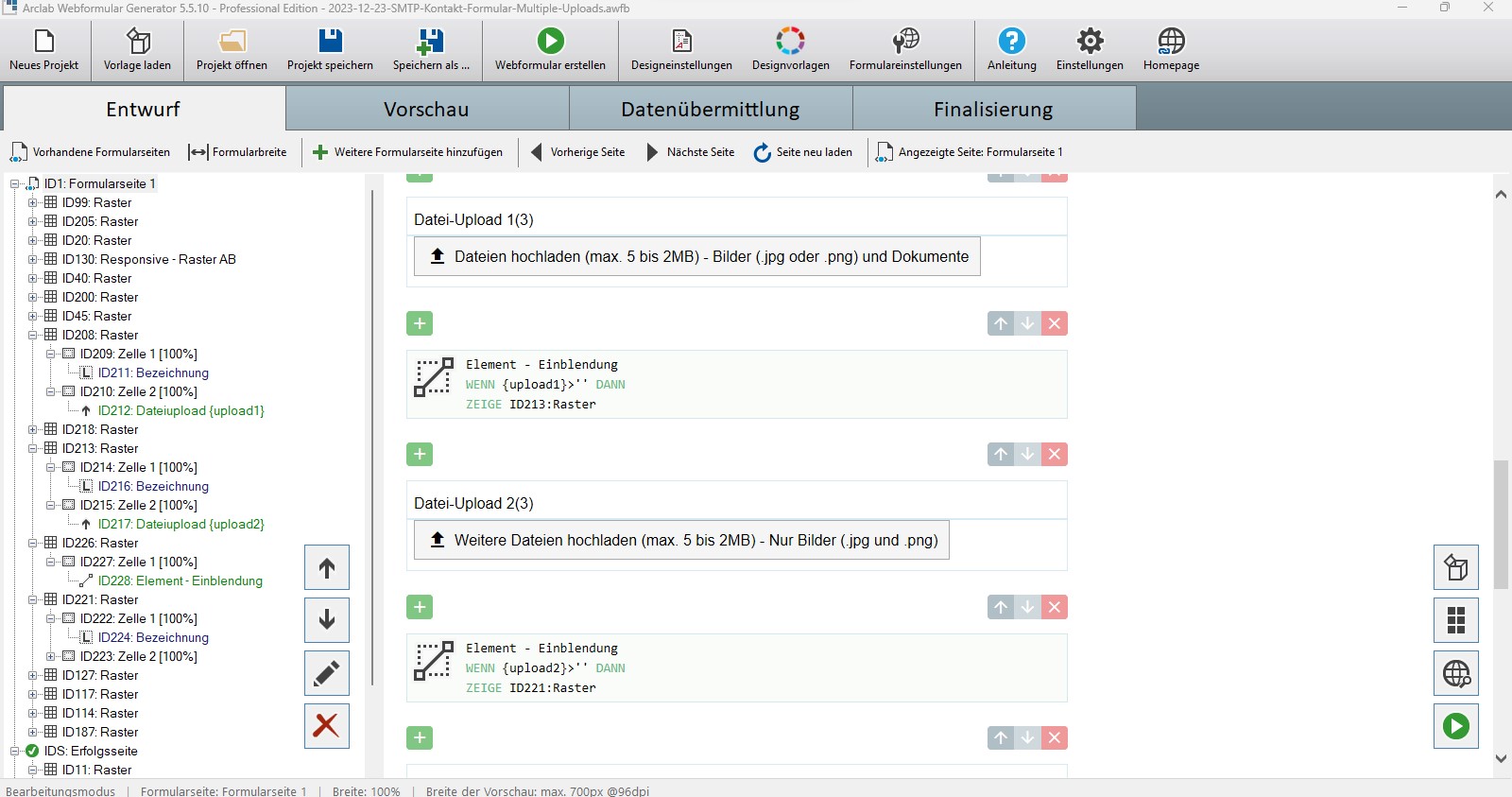
Task: Click the red X delete button beside tree
Action: click(x=327, y=726)
